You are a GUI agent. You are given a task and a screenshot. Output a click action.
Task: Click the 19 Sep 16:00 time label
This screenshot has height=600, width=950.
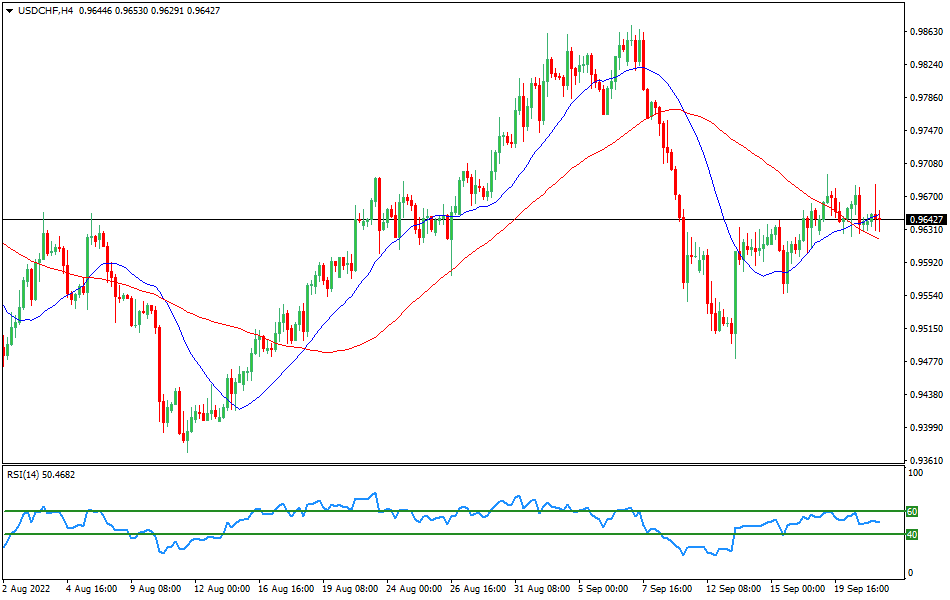tap(863, 589)
